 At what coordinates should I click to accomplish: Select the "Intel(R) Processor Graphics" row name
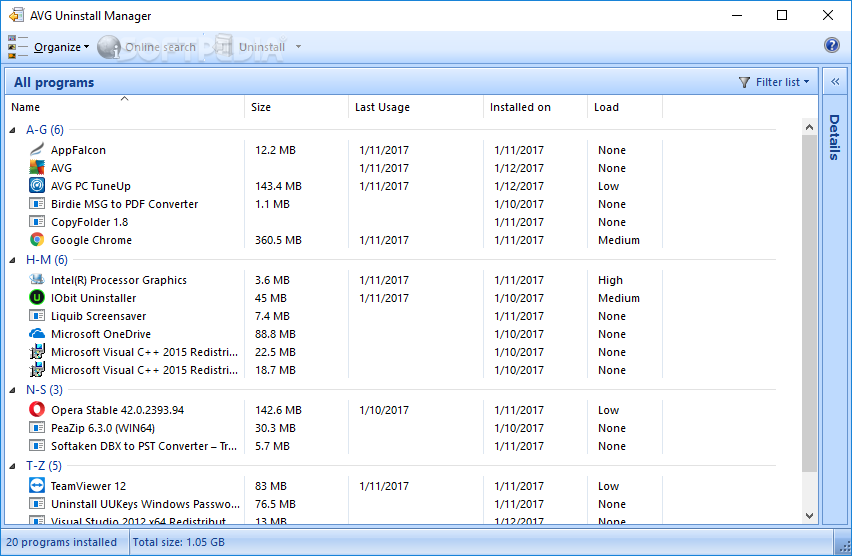[x=118, y=280]
